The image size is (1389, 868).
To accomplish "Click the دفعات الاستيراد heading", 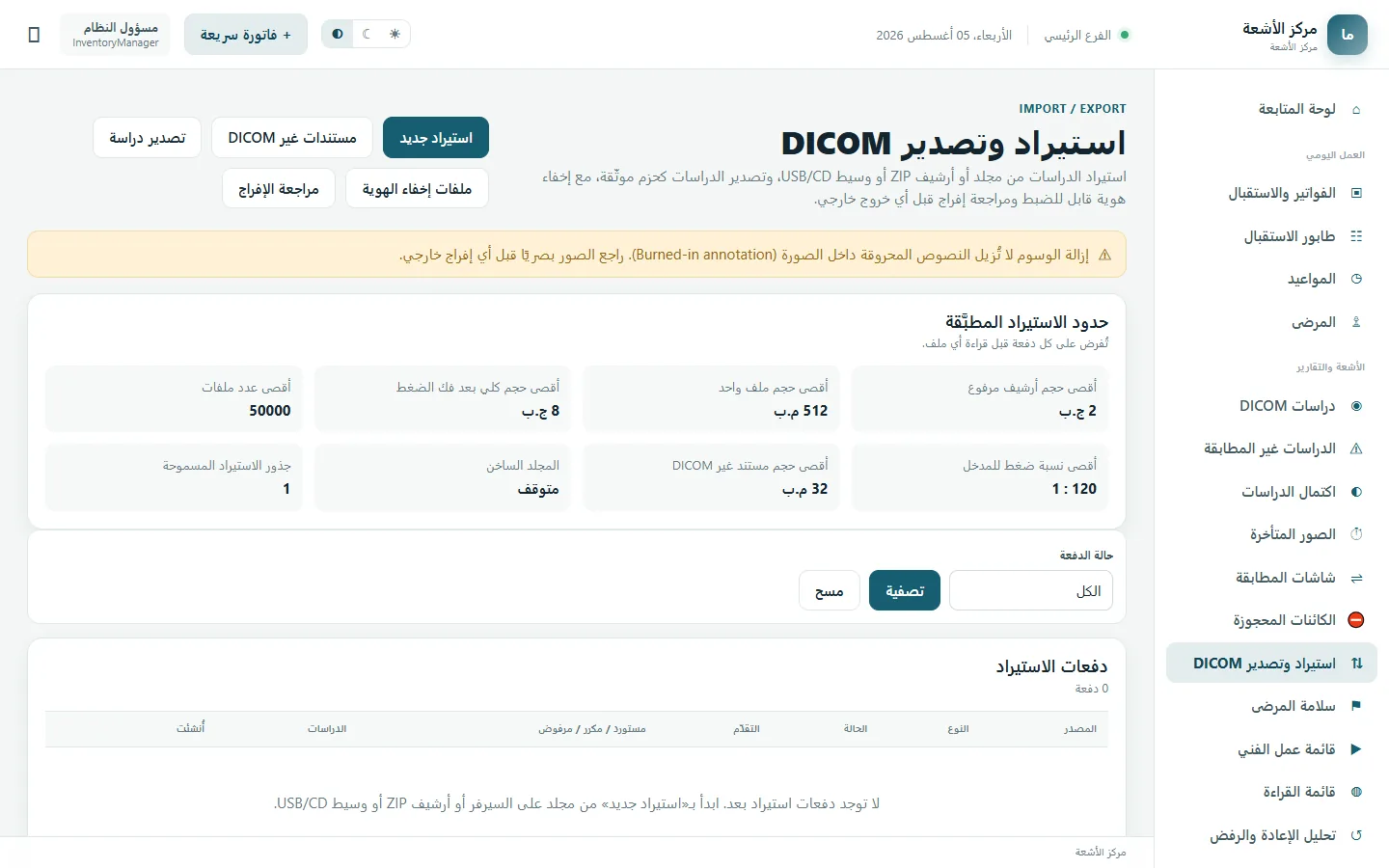I will coord(1051,666).
